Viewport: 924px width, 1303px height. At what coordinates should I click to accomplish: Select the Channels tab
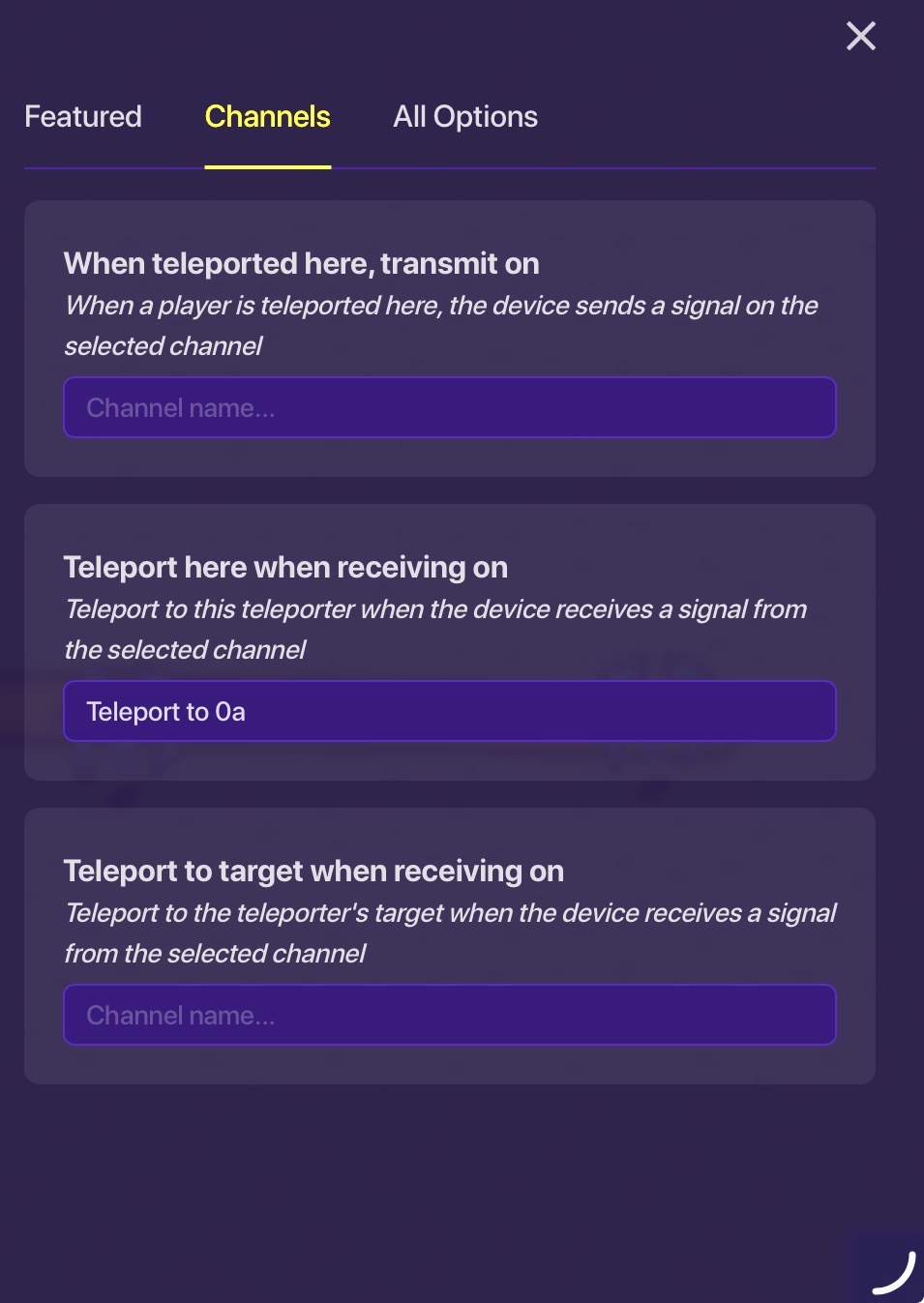point(268,117)
